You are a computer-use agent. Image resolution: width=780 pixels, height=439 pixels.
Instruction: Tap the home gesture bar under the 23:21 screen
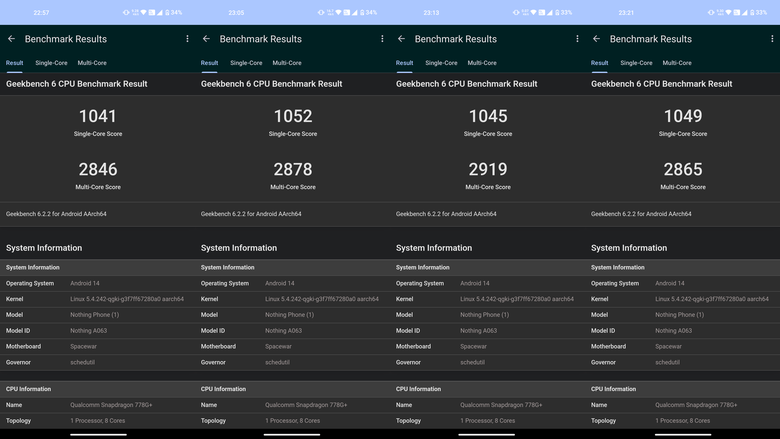click(x=683, y=435)
